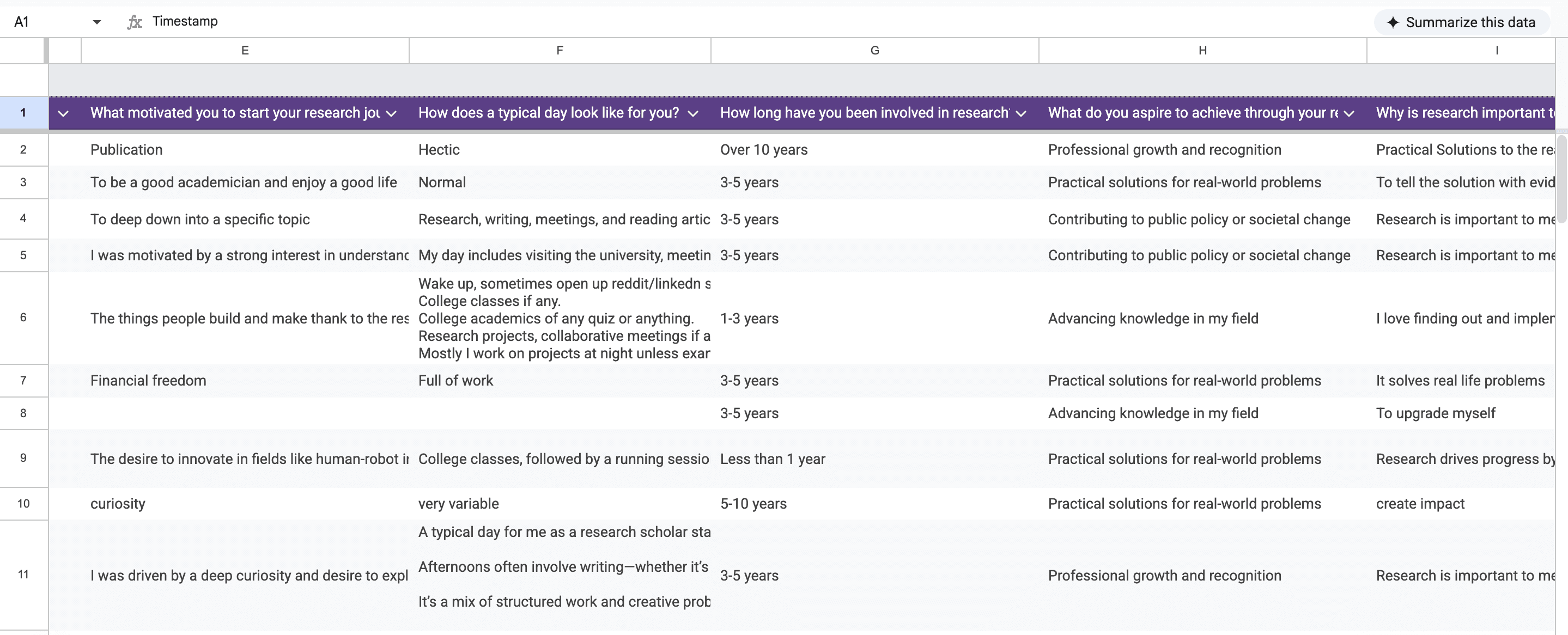Image resolution: width=1568 pixels, height=635 pixels.
Task: Open the filter chevron left of motivation header
Action: tap(63, 114)
